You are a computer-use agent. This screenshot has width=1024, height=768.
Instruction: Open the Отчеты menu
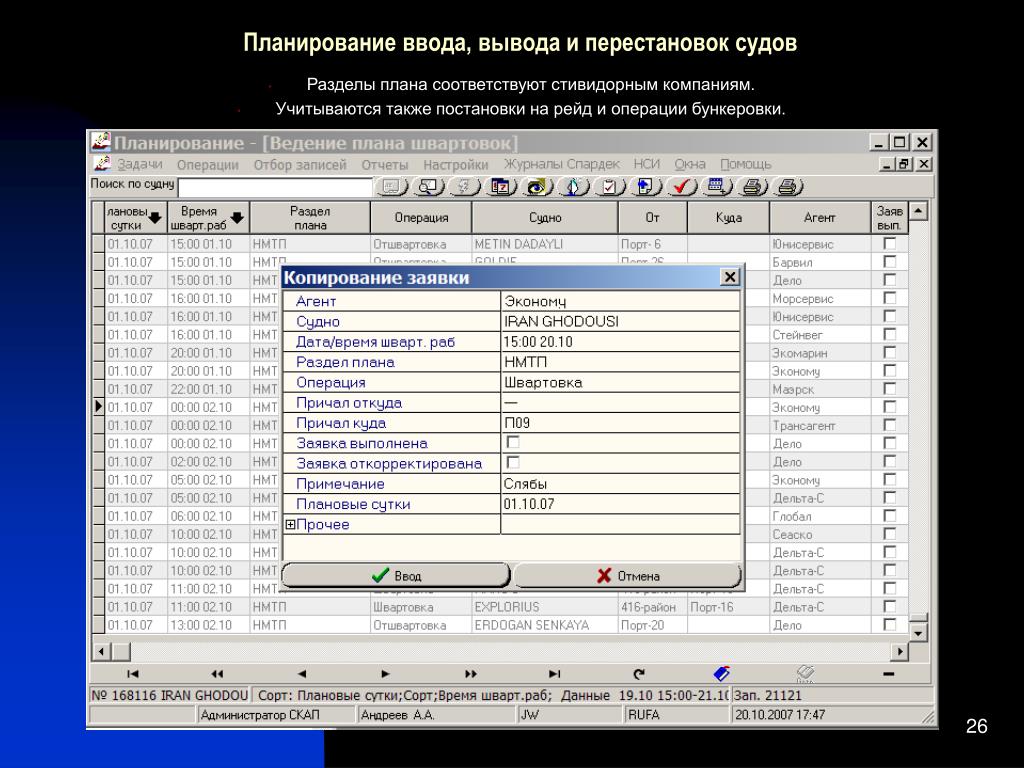pos(385,165)
